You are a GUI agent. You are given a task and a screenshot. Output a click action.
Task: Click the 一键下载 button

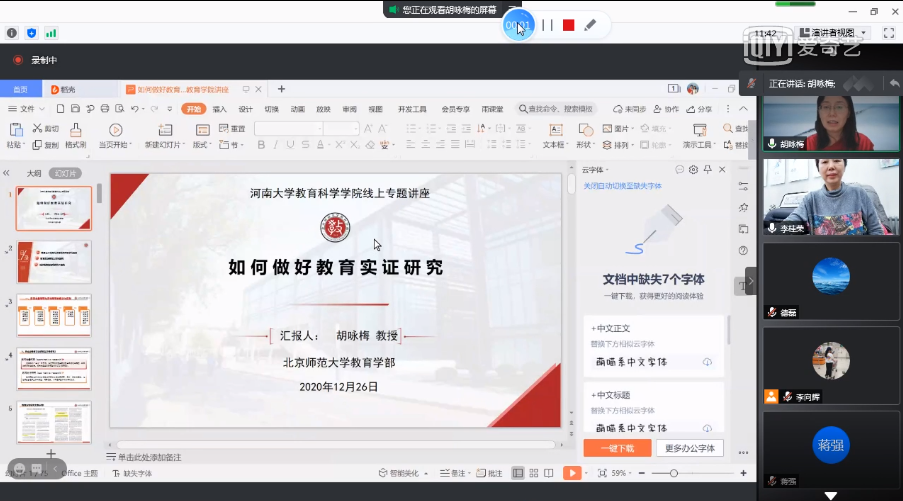click(617, 448)
